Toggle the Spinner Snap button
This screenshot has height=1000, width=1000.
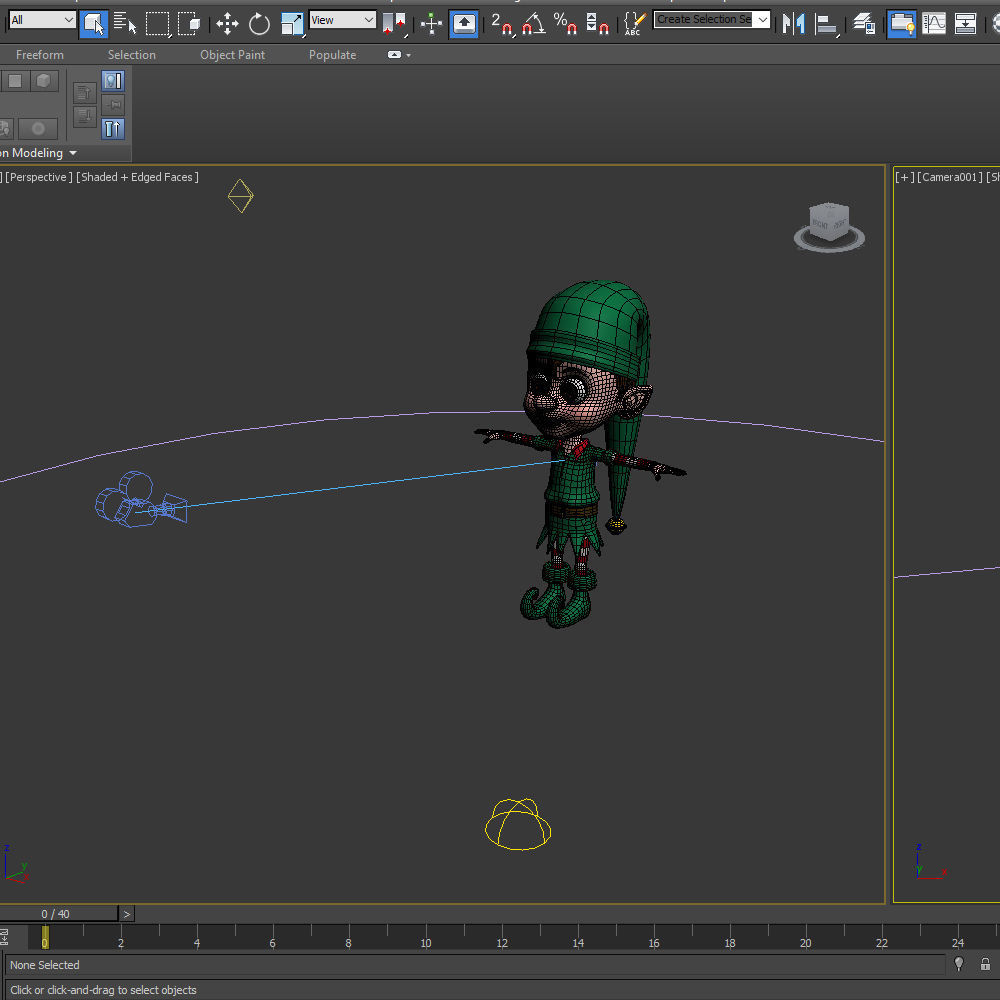pos(597,24)
